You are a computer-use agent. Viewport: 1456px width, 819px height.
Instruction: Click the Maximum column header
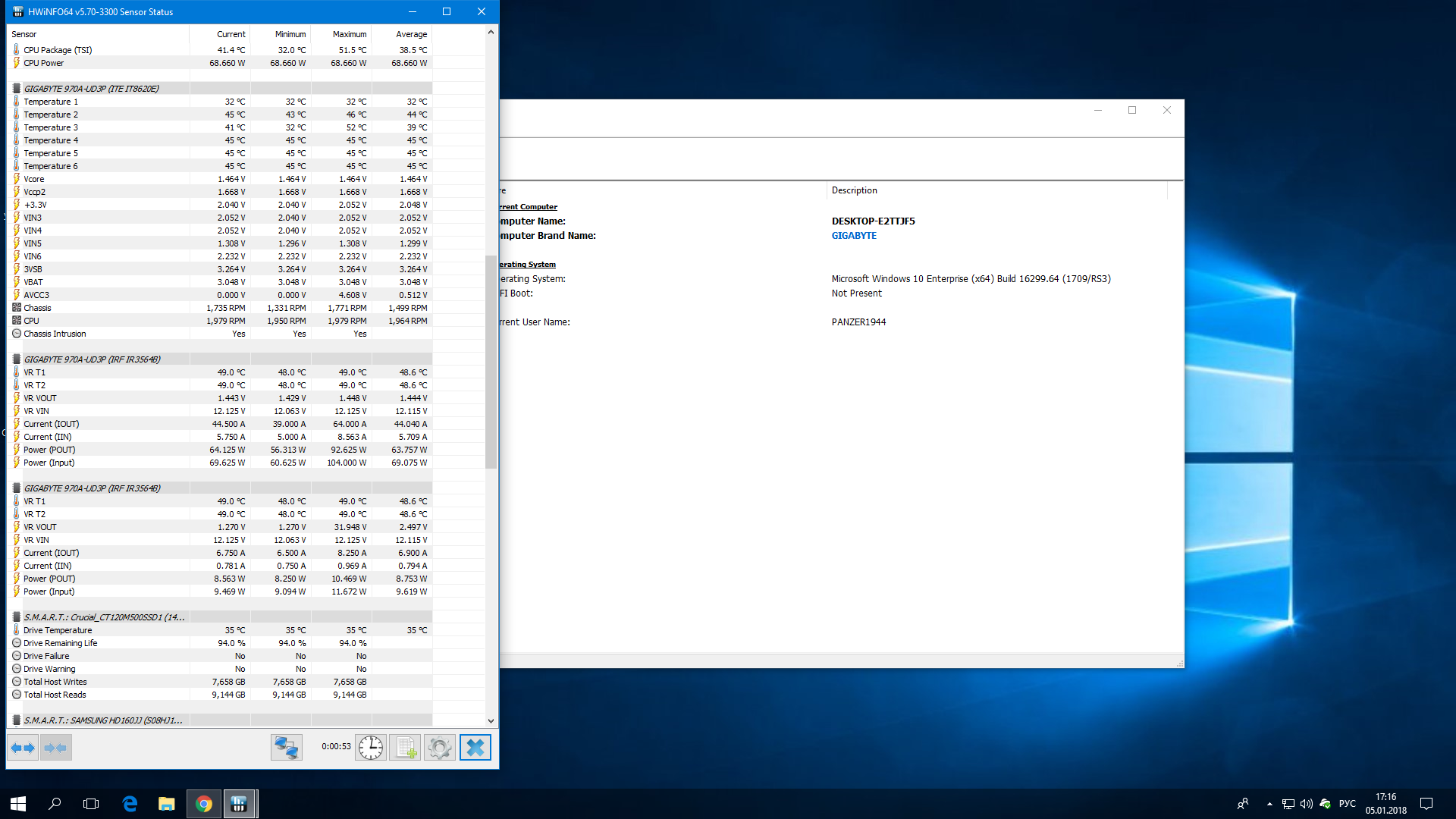click(349, 34)
